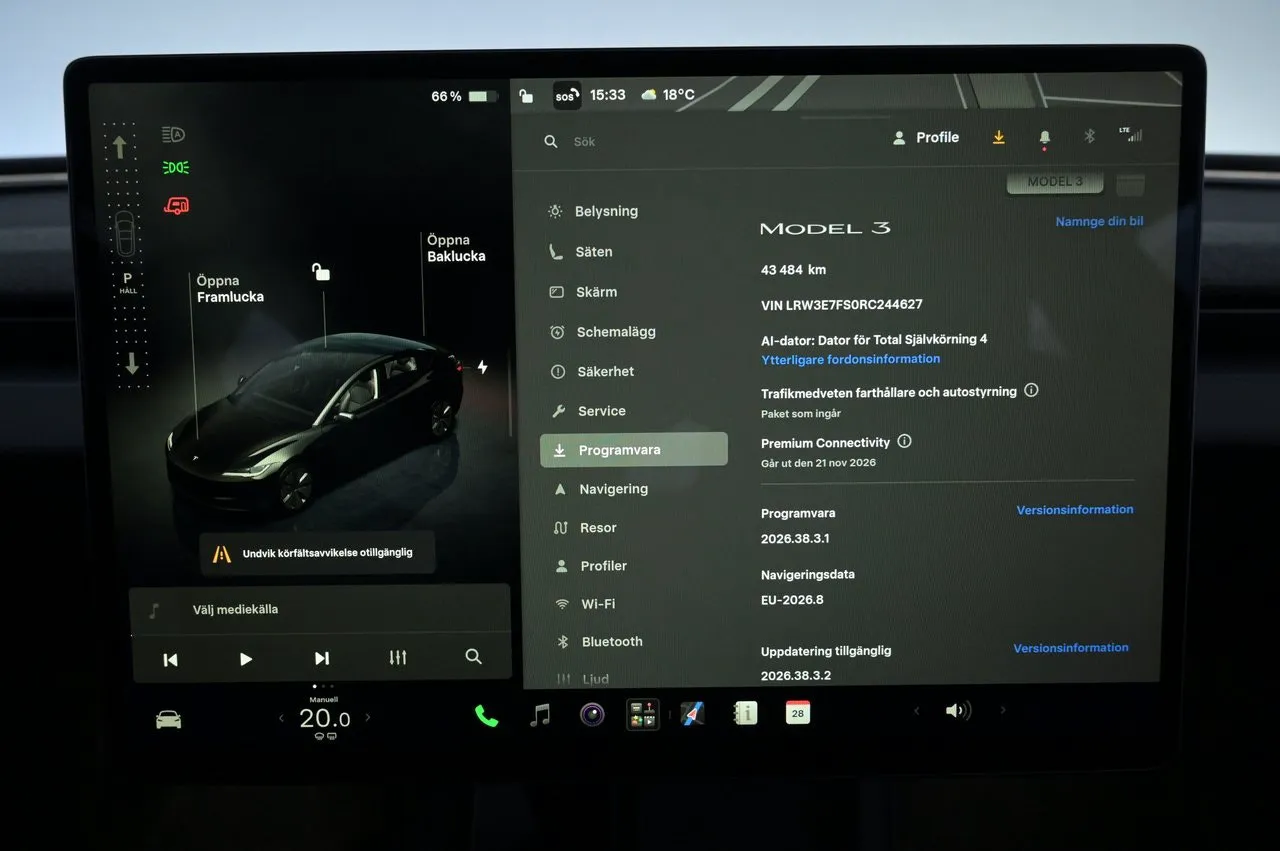Open Profile button
Image resolution: width=1280 pixels, height=851 pixels.
(x=926, y=138)
